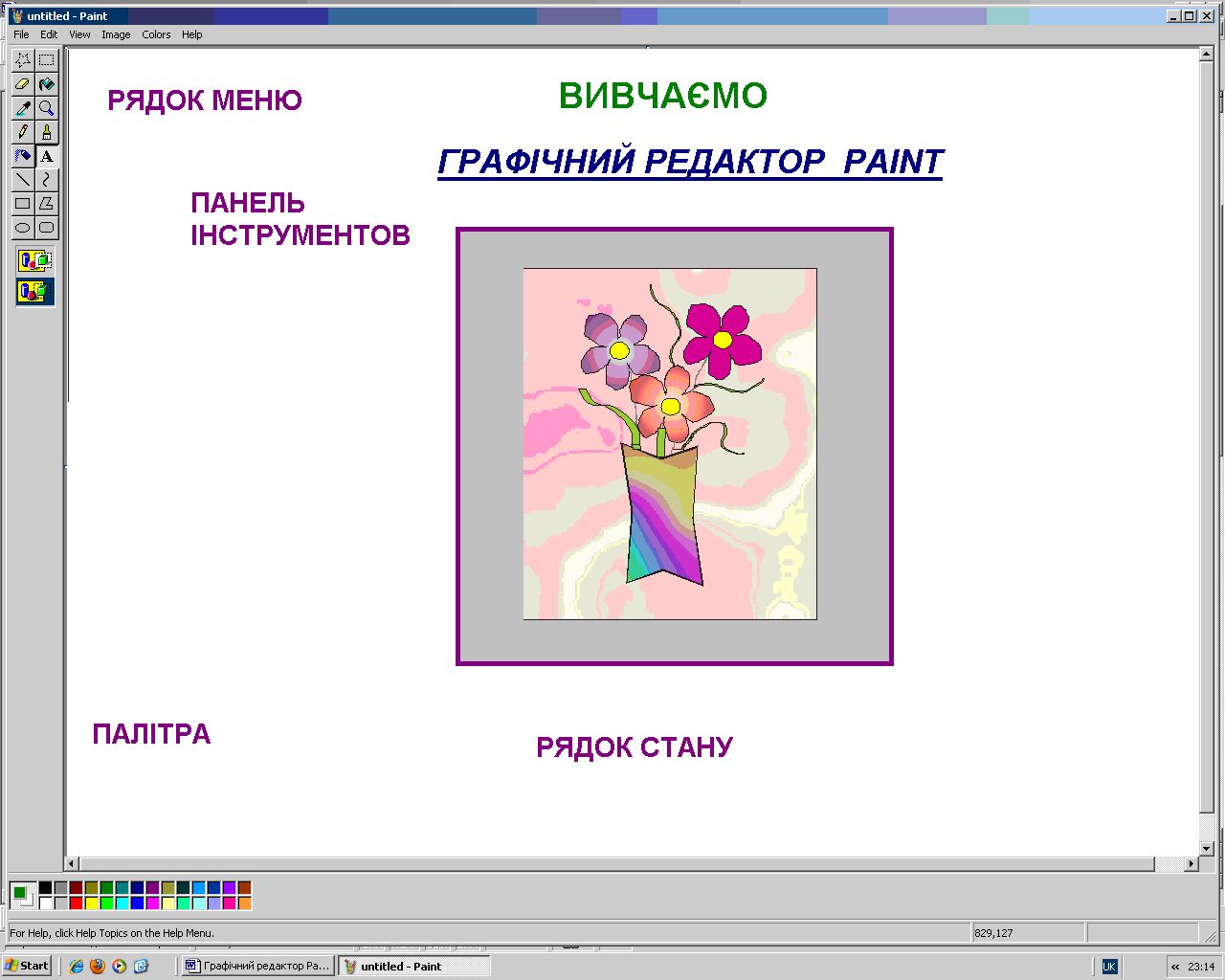Choose the yellow palette color
Screen dimensions: 1225x980
pyautogui.click(x=92, y=903)
